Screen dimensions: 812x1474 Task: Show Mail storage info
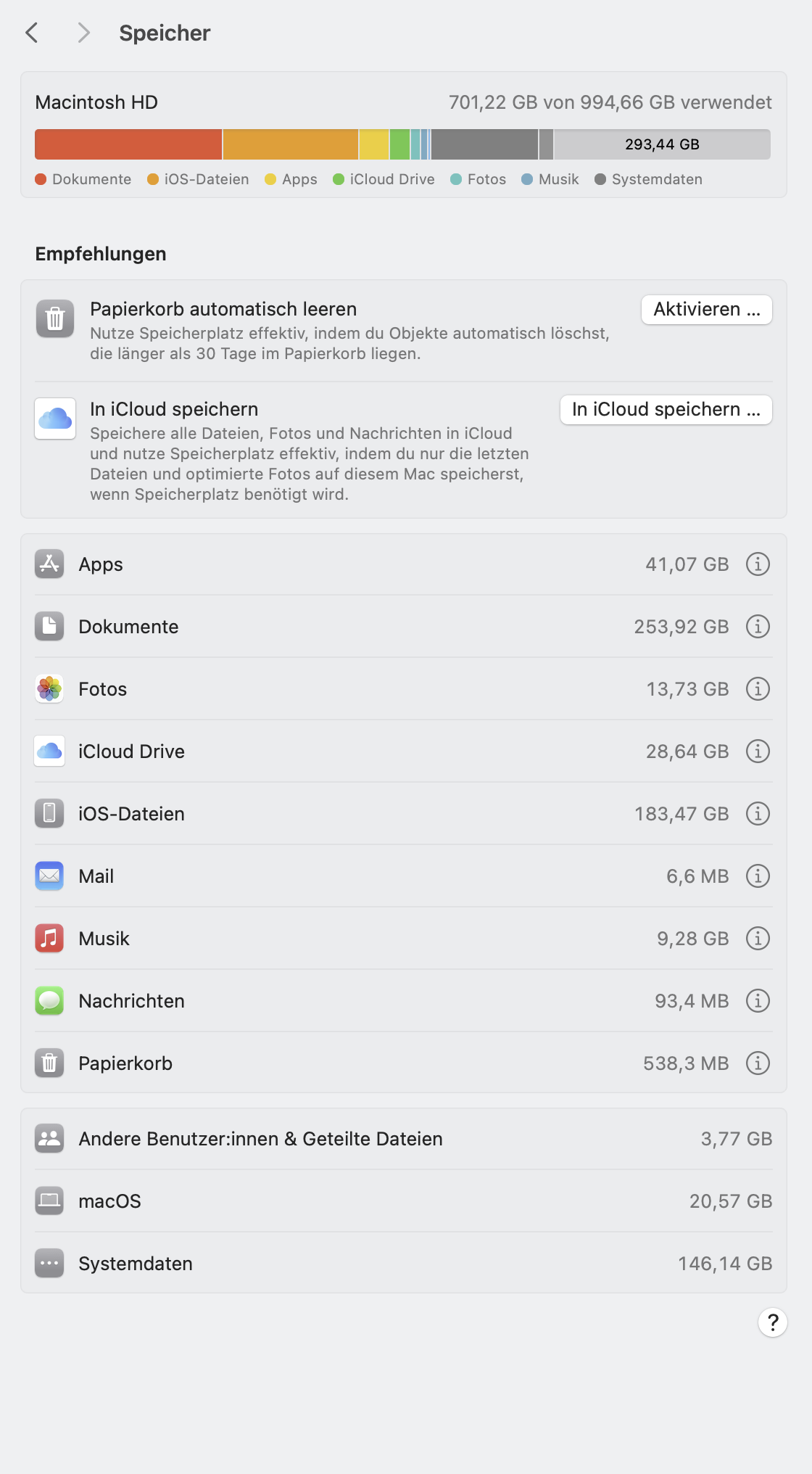pyautogui.click(x=758, y=876)
